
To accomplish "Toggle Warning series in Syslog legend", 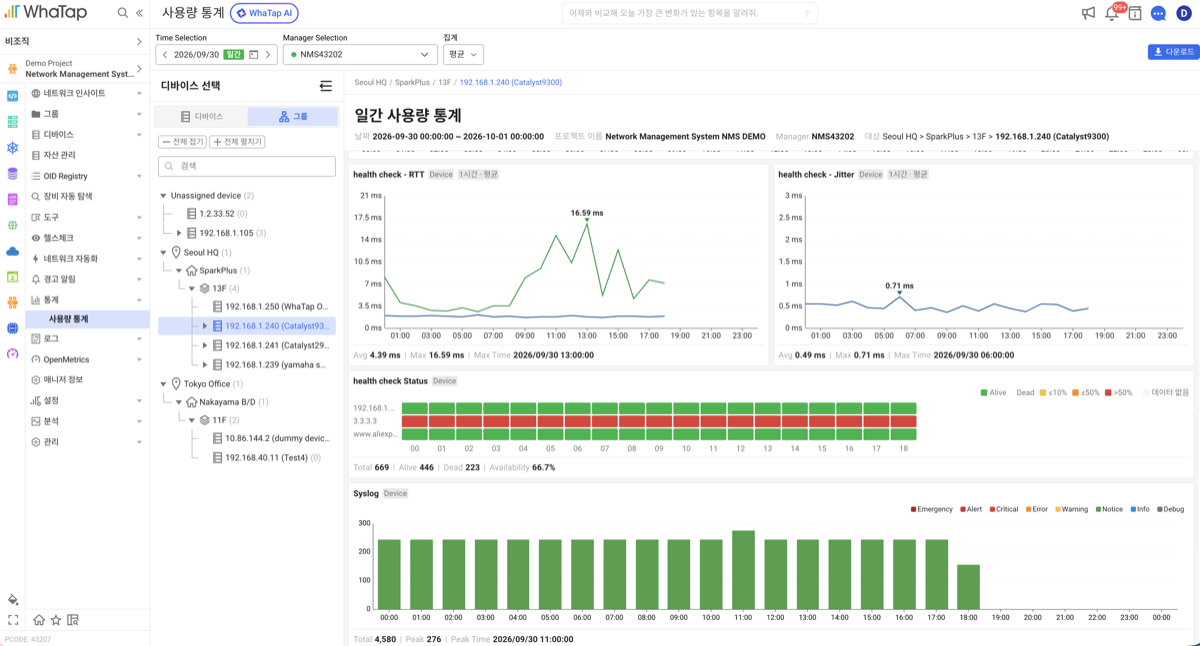I will coord(1071,509).
